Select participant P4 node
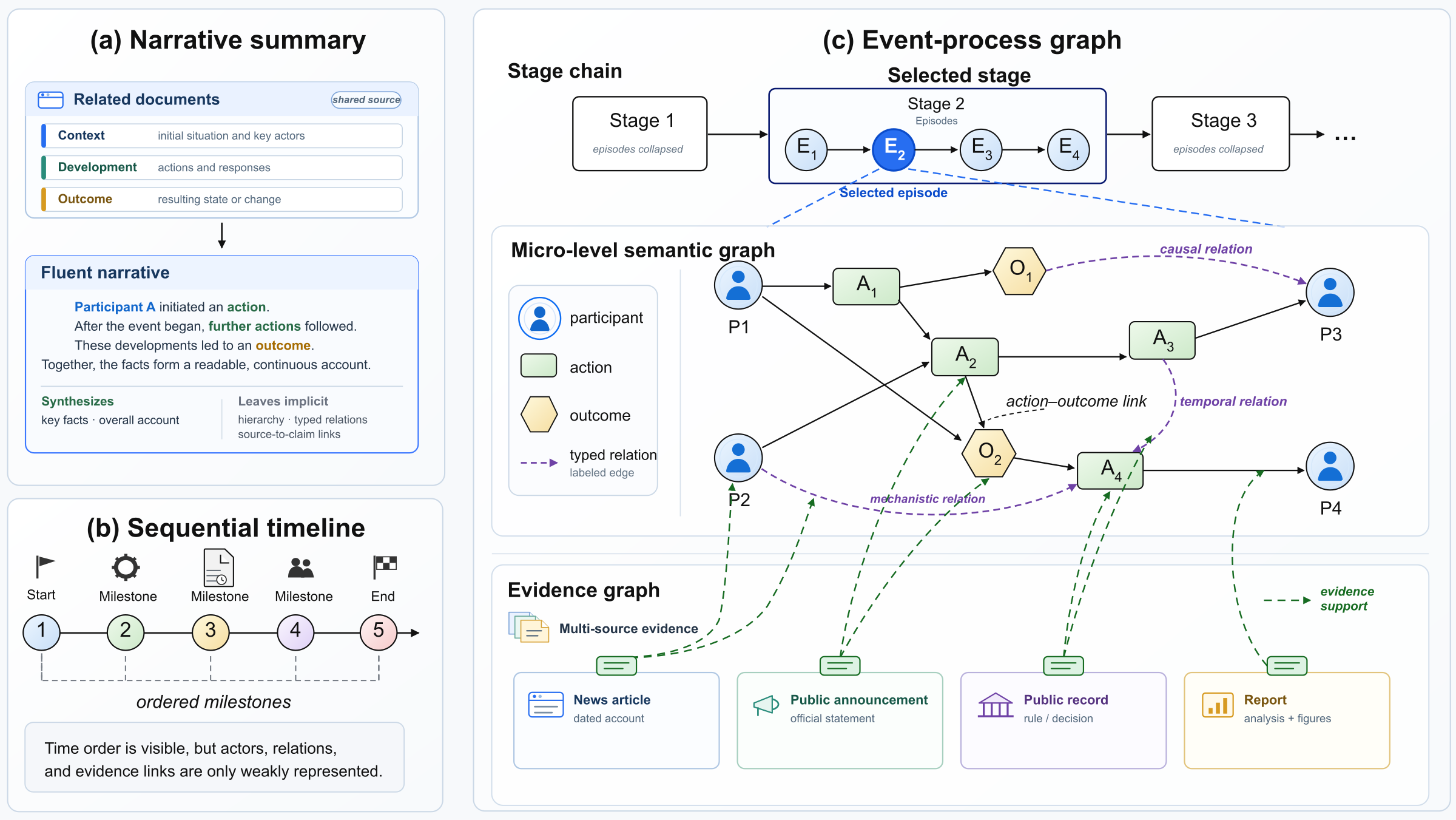 (x=1330, y=466)
